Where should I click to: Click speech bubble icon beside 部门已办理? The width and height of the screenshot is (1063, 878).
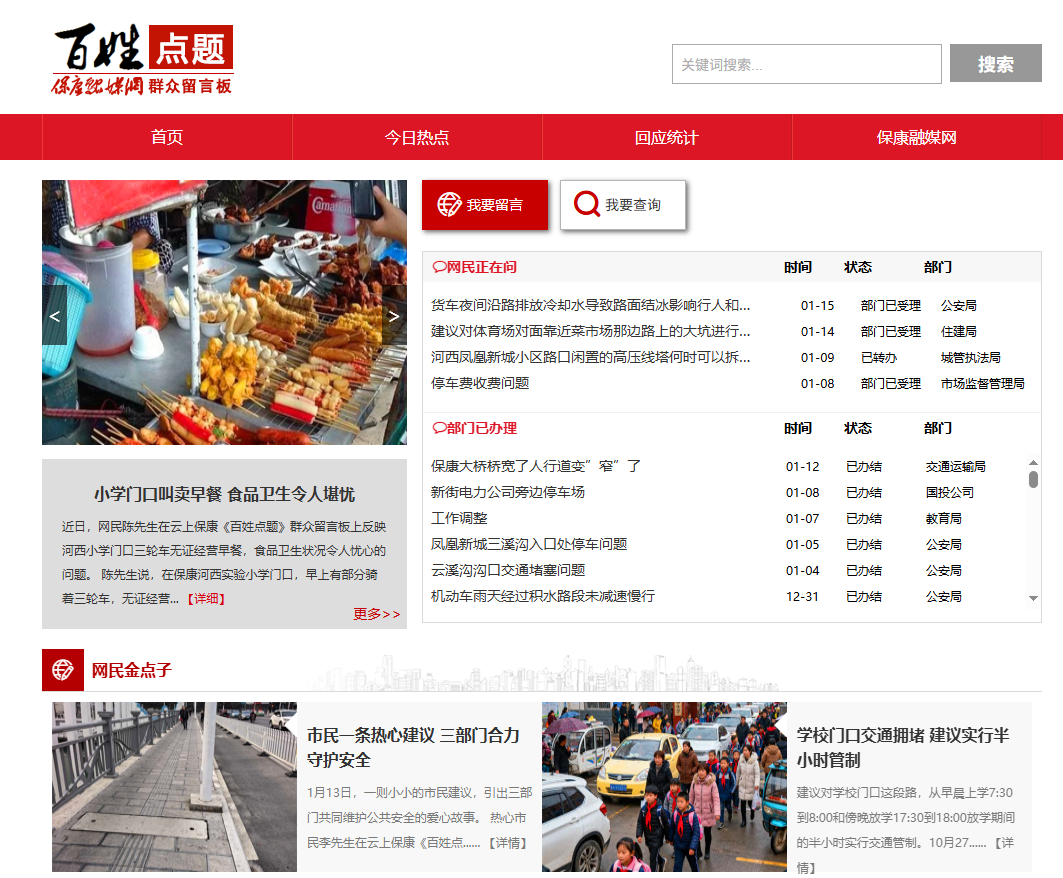pos(438,428)
